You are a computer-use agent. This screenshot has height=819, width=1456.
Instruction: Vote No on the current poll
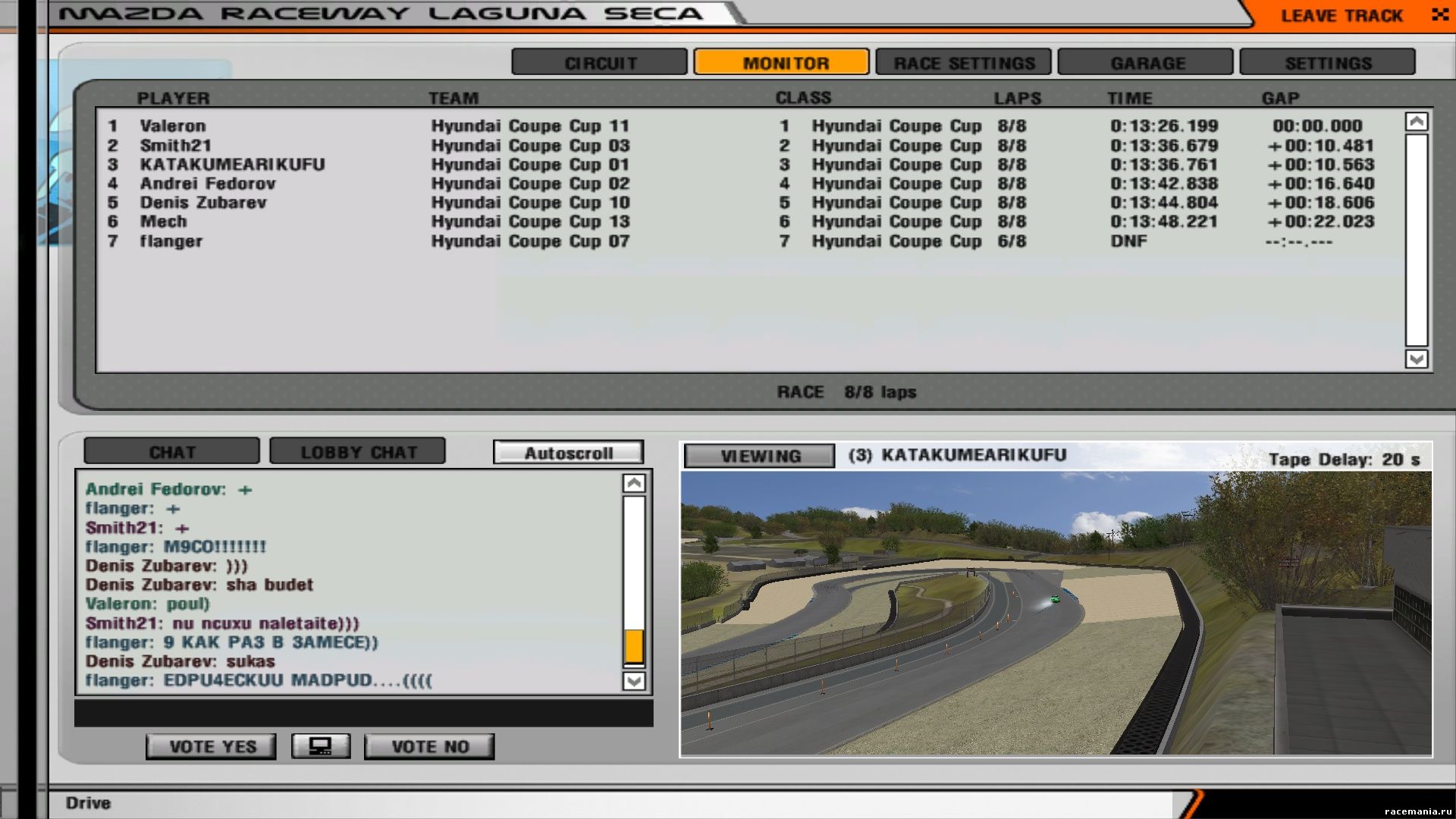(429, 746)
